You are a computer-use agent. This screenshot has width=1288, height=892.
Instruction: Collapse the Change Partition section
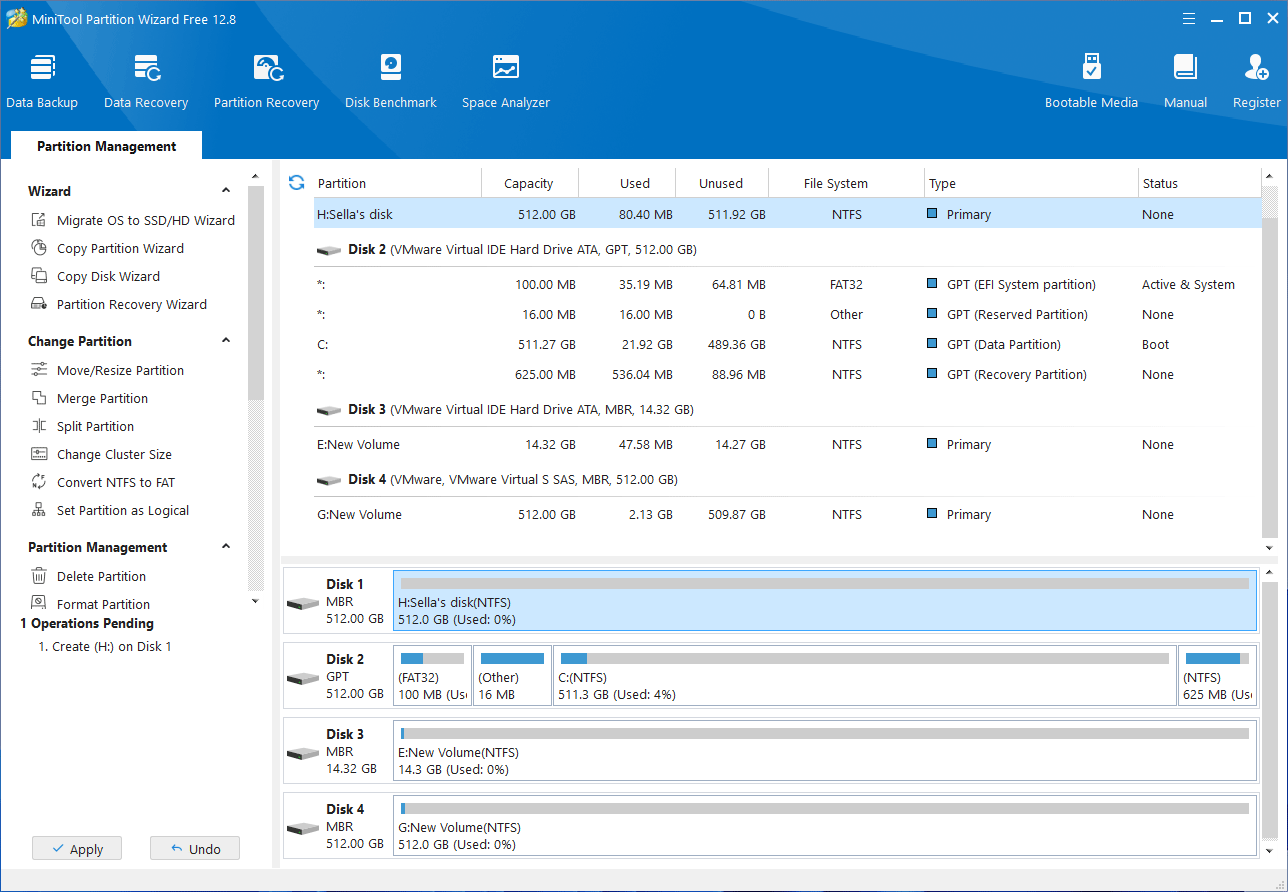coord(226,341)
